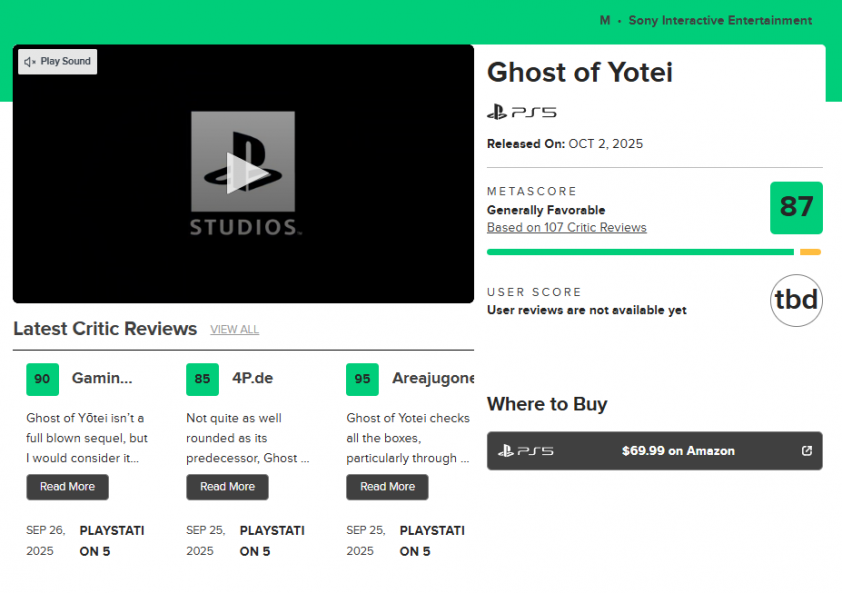Read more of the Gamin... review
The height and width of the screenshot is (593, 842).
pyautogui.click(x=67, y=487)
